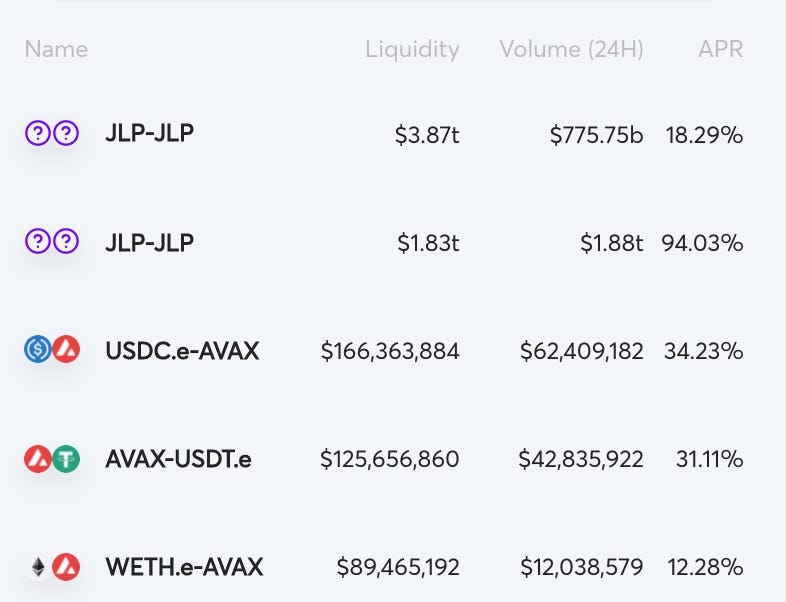Sort by Volume (24H) column header
Screen dimensions: 786x602
click(571, 49)
